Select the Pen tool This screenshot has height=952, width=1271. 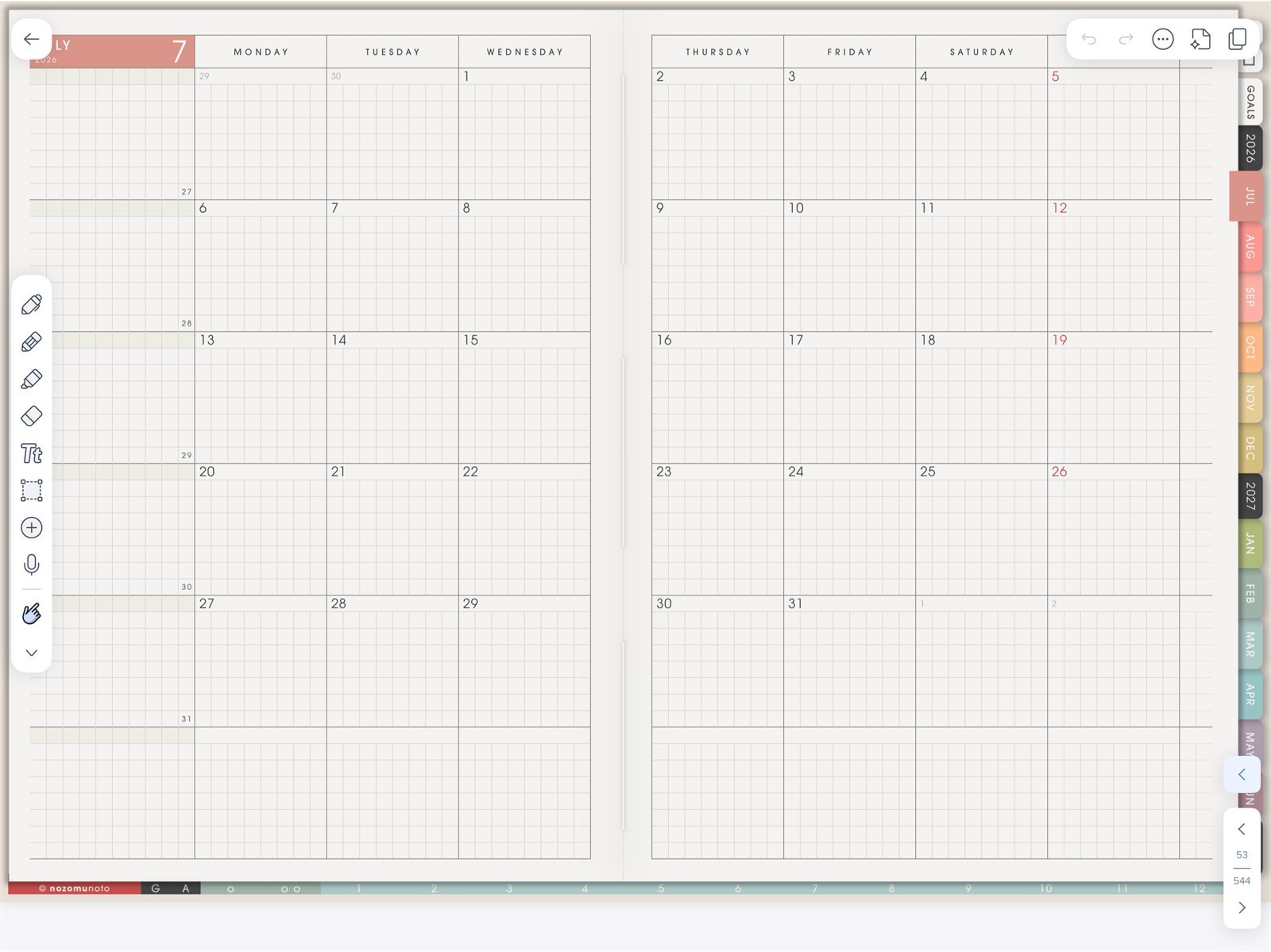(x=32, y=305)
